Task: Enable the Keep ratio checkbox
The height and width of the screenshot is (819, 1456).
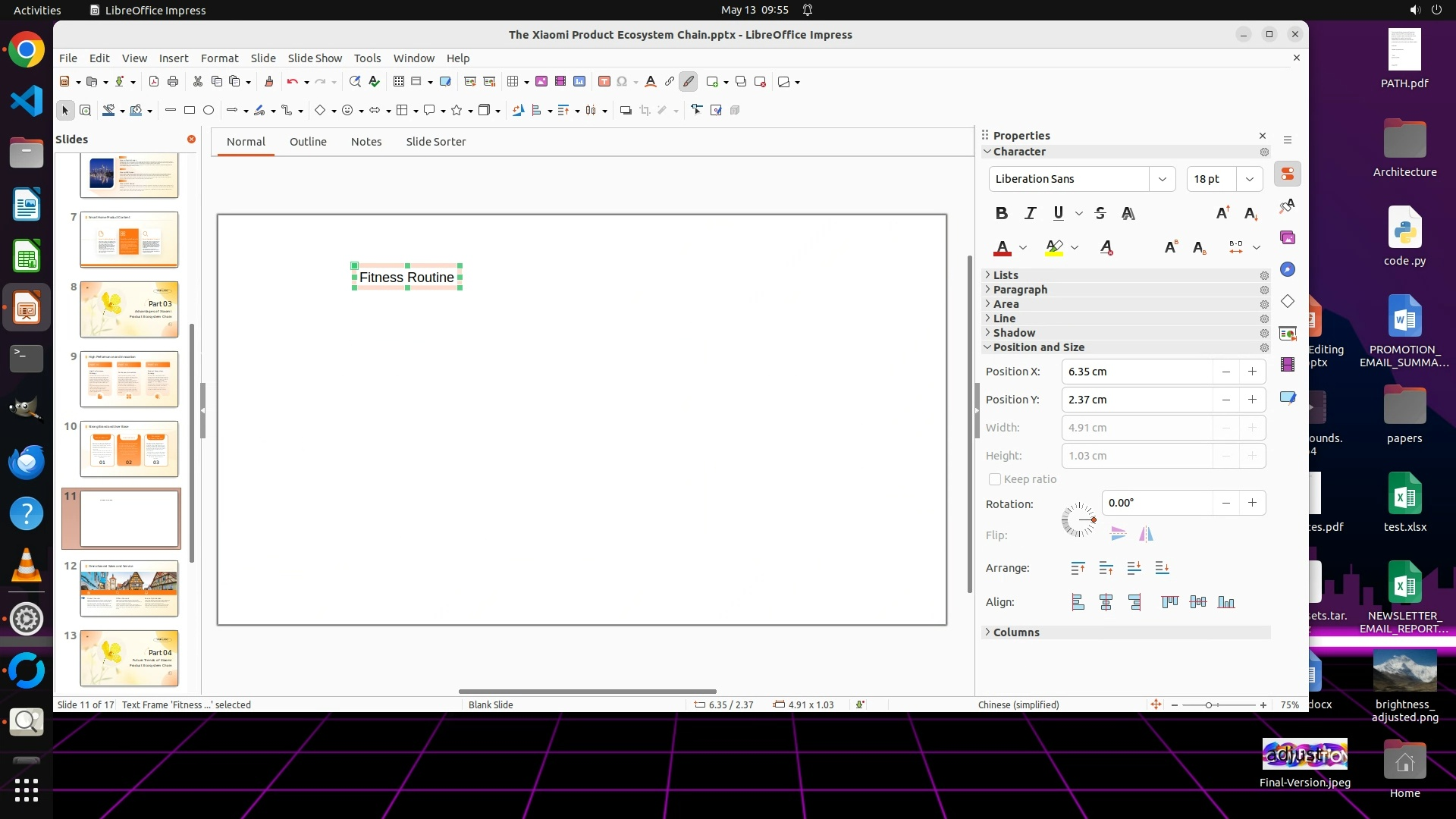Action: pos(995,479)
